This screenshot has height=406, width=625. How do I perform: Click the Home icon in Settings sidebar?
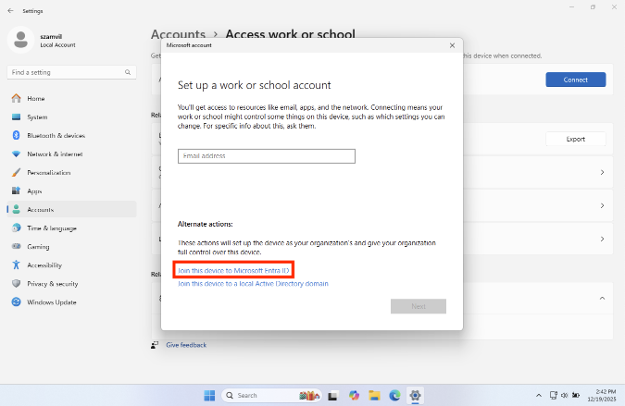click(16, 98)
